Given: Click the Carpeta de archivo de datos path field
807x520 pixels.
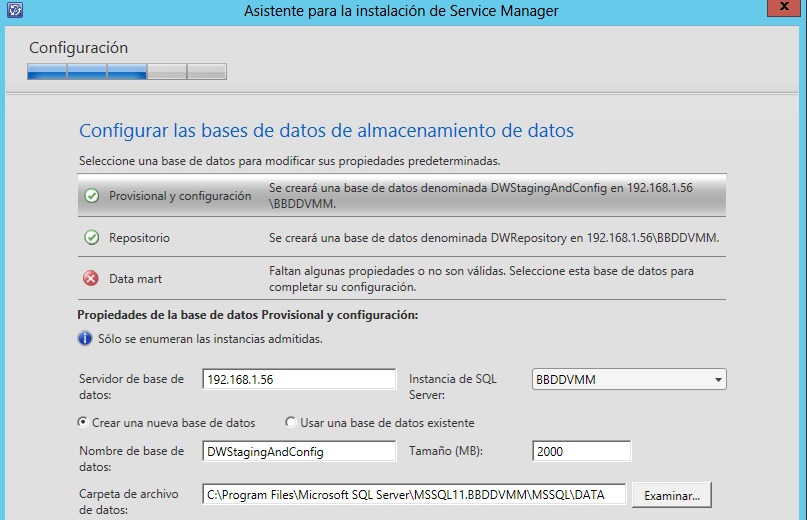Looking at the screenshot, I should coord(414,494).
